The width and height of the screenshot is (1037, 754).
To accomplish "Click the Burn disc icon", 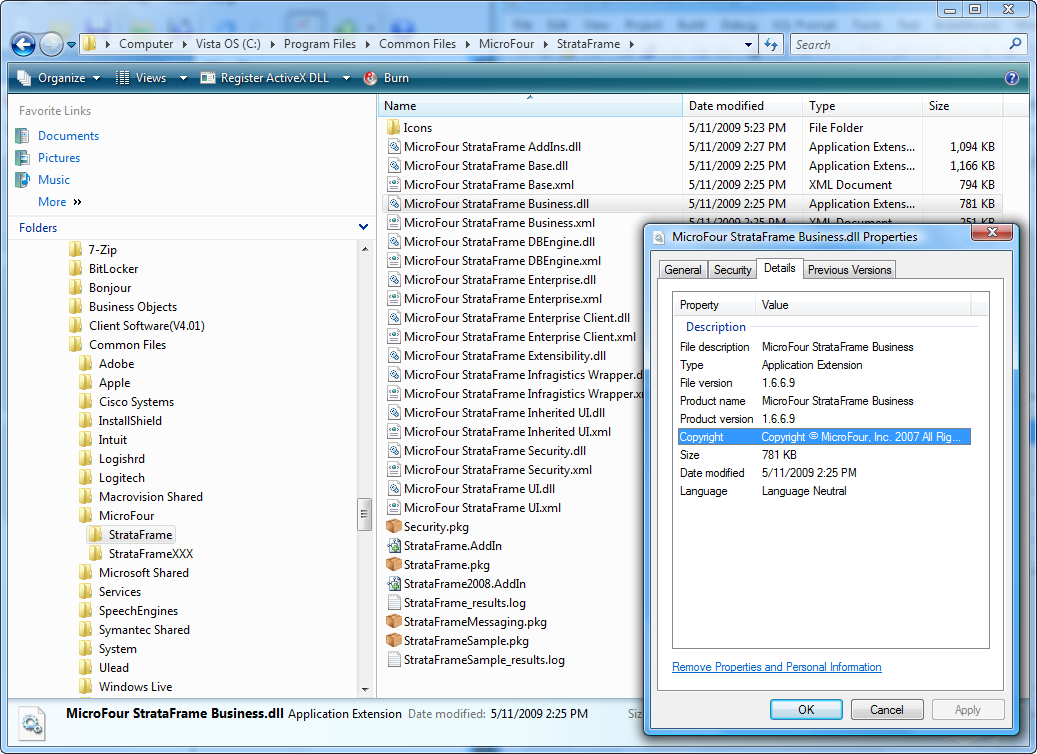I will point(371,78).
